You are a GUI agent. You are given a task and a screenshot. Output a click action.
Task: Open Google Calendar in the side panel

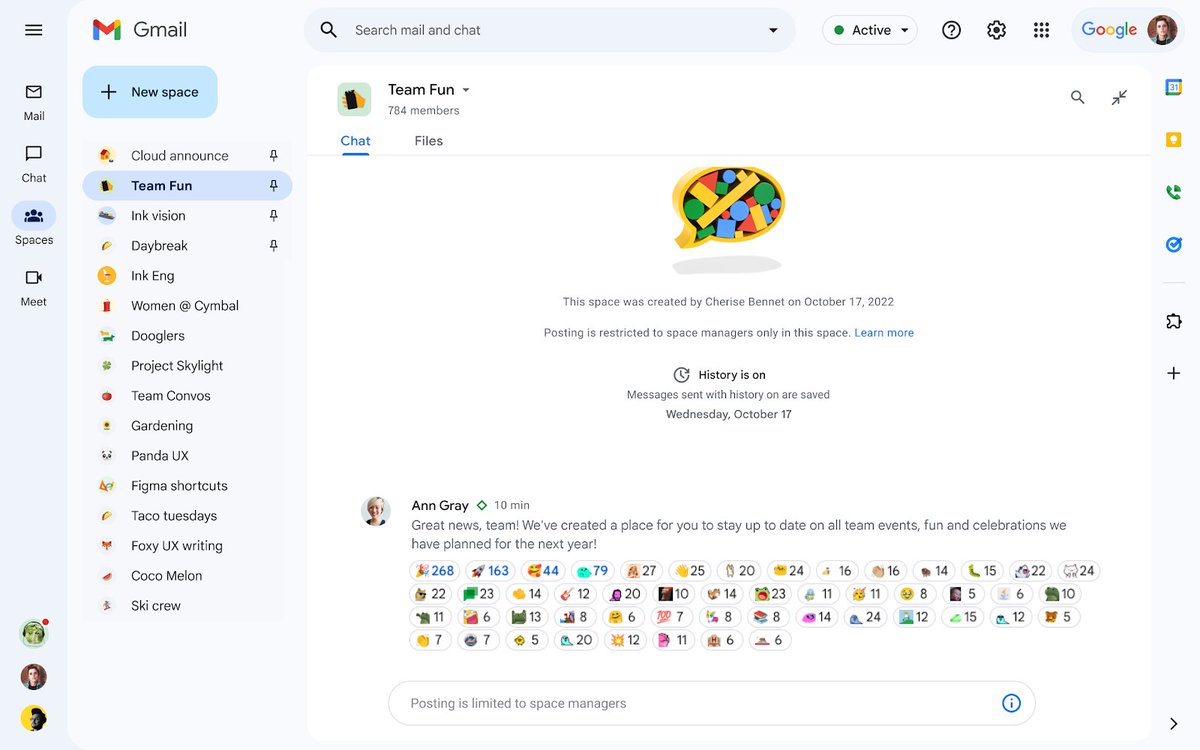tap(1172, 87)
